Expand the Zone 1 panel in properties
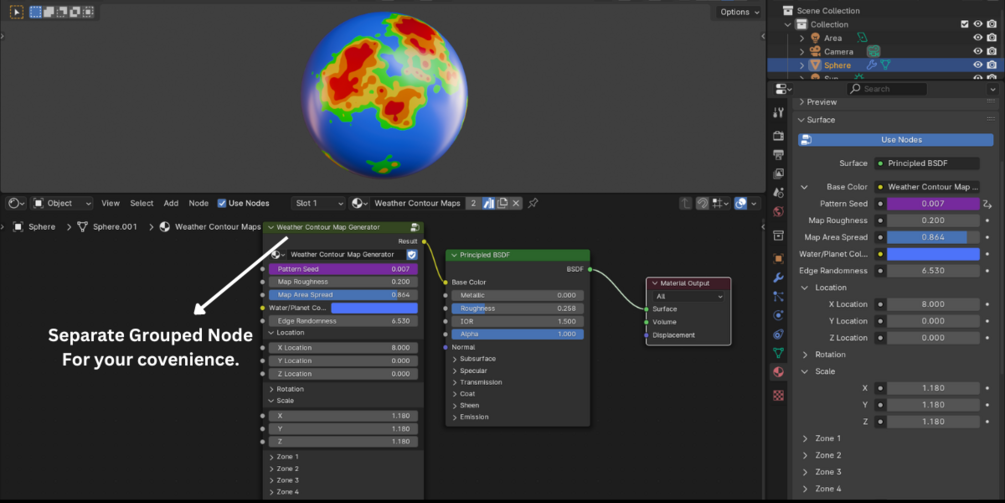 [805, 438]
